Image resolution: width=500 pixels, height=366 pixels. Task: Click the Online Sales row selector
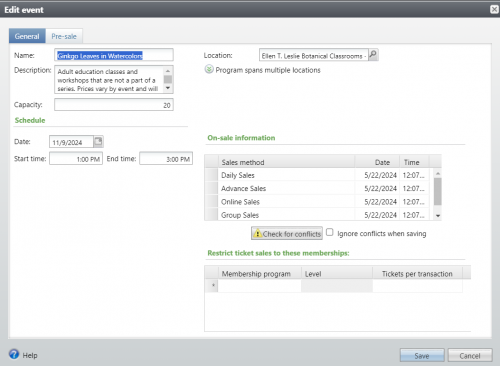211,202
